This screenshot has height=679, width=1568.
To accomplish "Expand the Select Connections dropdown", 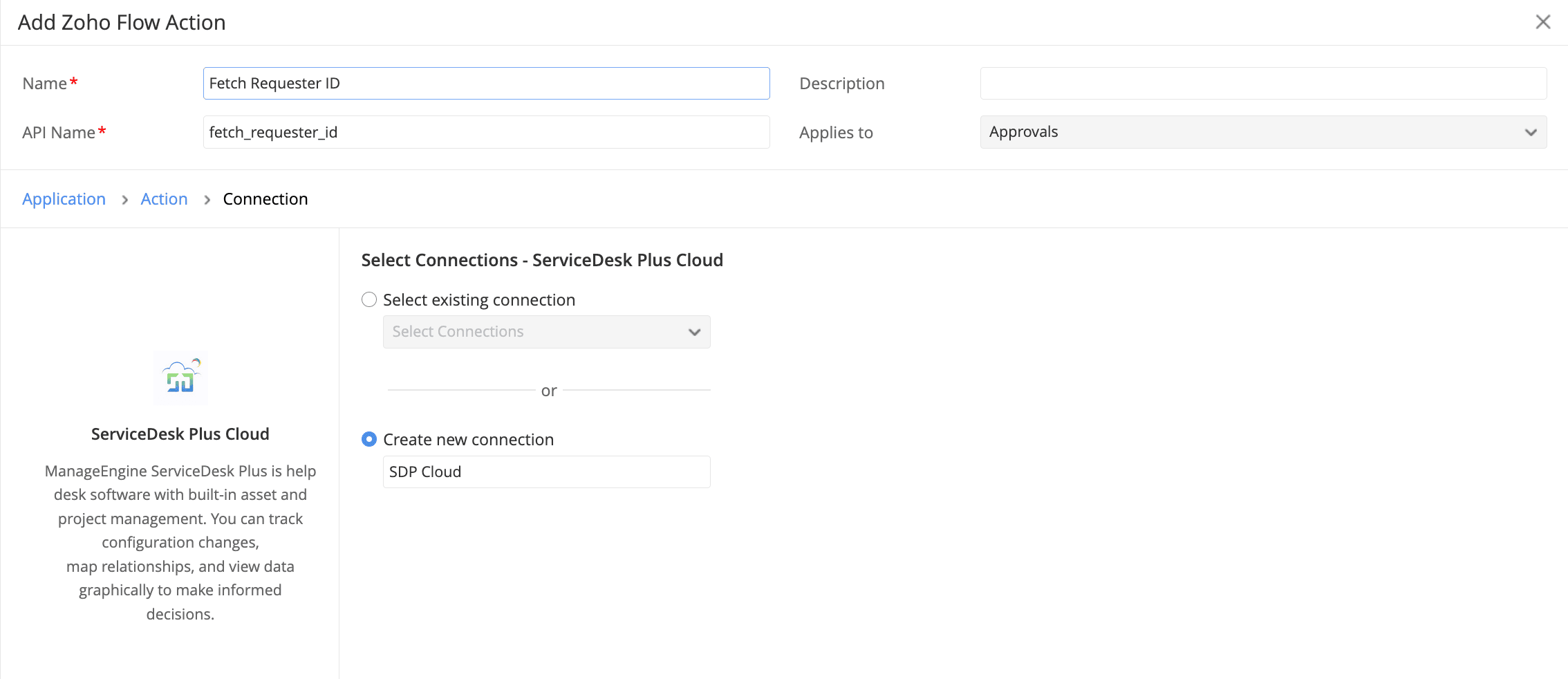I will tap(546, 332).
